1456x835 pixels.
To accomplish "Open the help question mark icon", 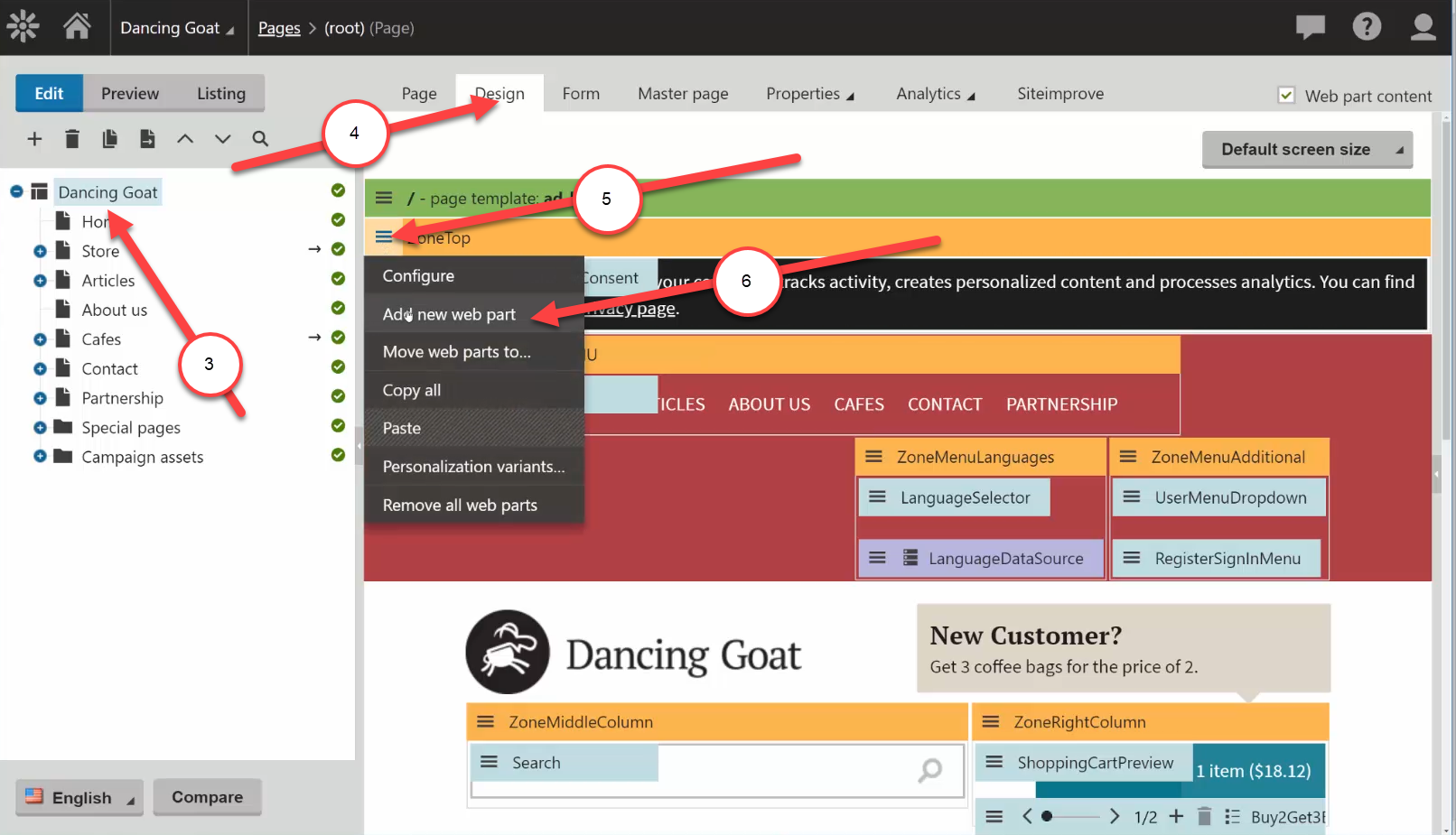I will 1367,27.
